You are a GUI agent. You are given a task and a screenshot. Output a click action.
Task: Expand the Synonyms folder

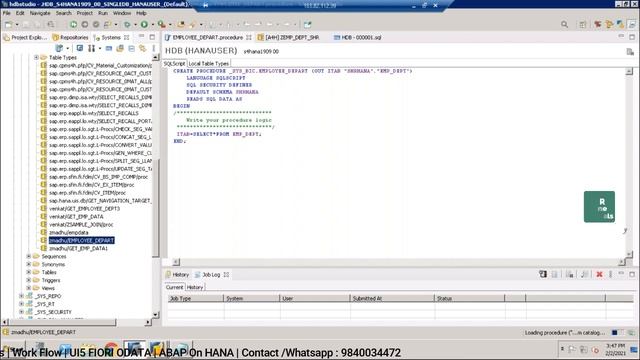(29, 264)
